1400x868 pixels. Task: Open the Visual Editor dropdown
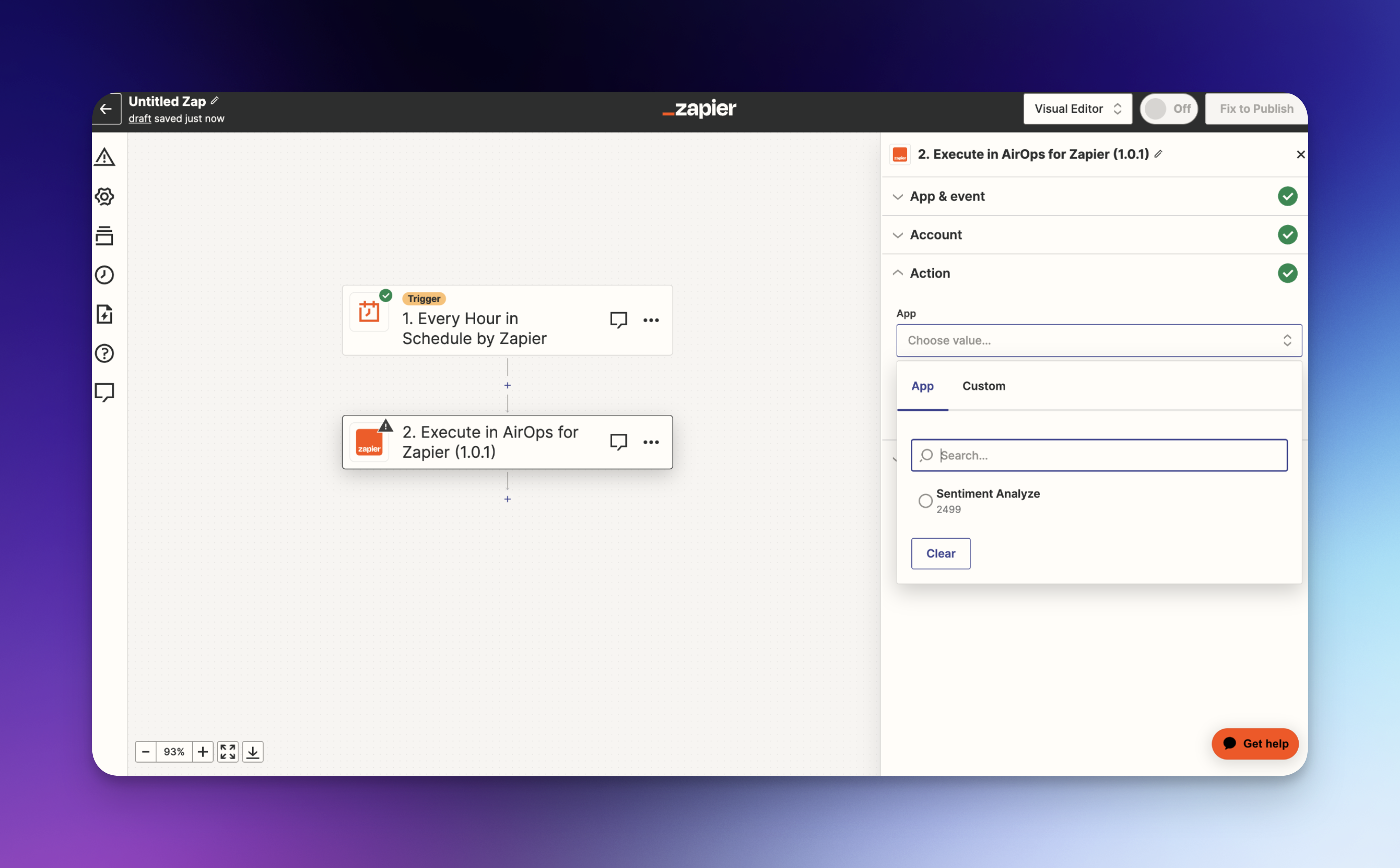click(x=1077, y=108)
